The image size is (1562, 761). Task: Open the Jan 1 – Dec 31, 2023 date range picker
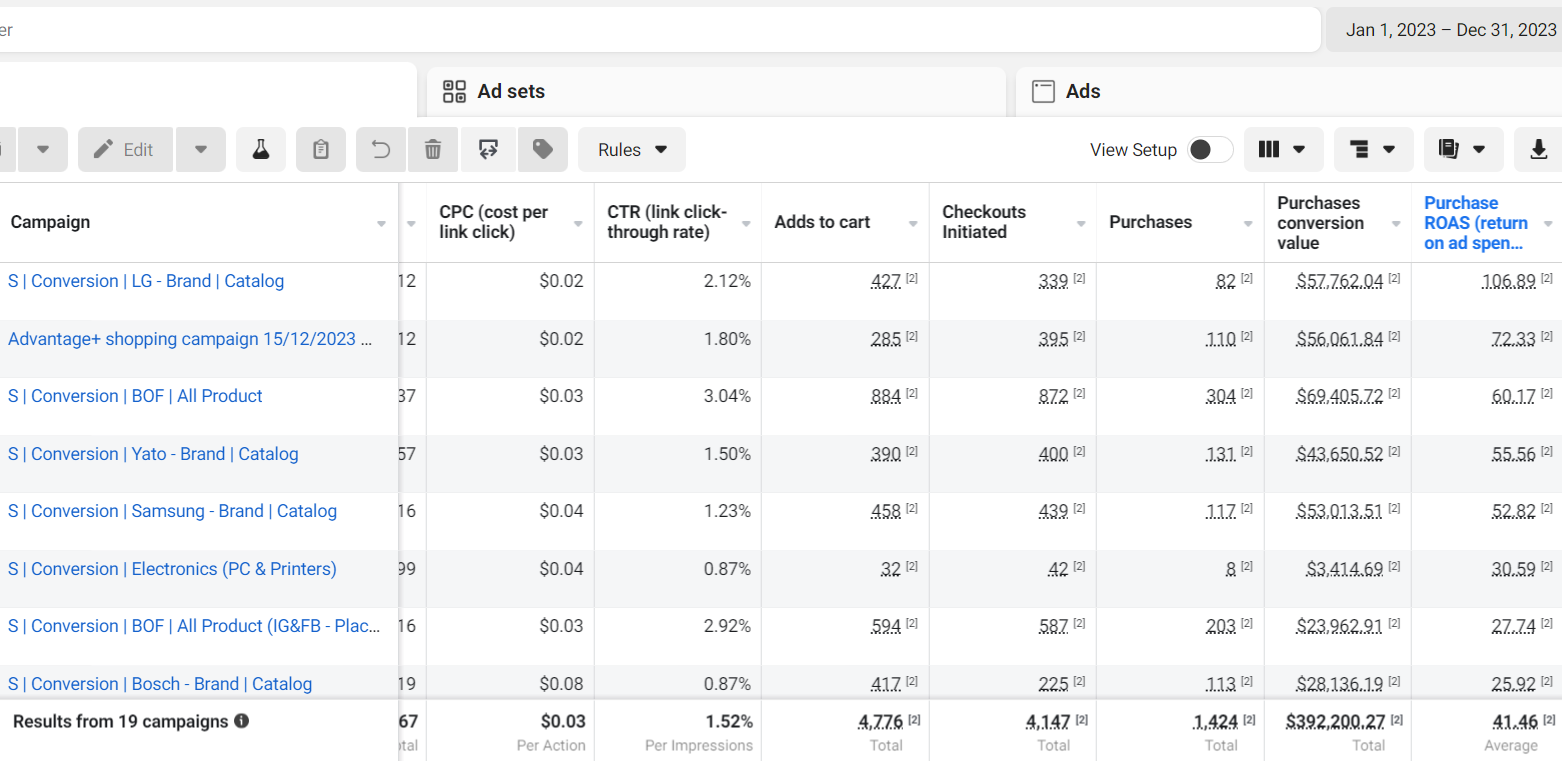coord(1450,30)
